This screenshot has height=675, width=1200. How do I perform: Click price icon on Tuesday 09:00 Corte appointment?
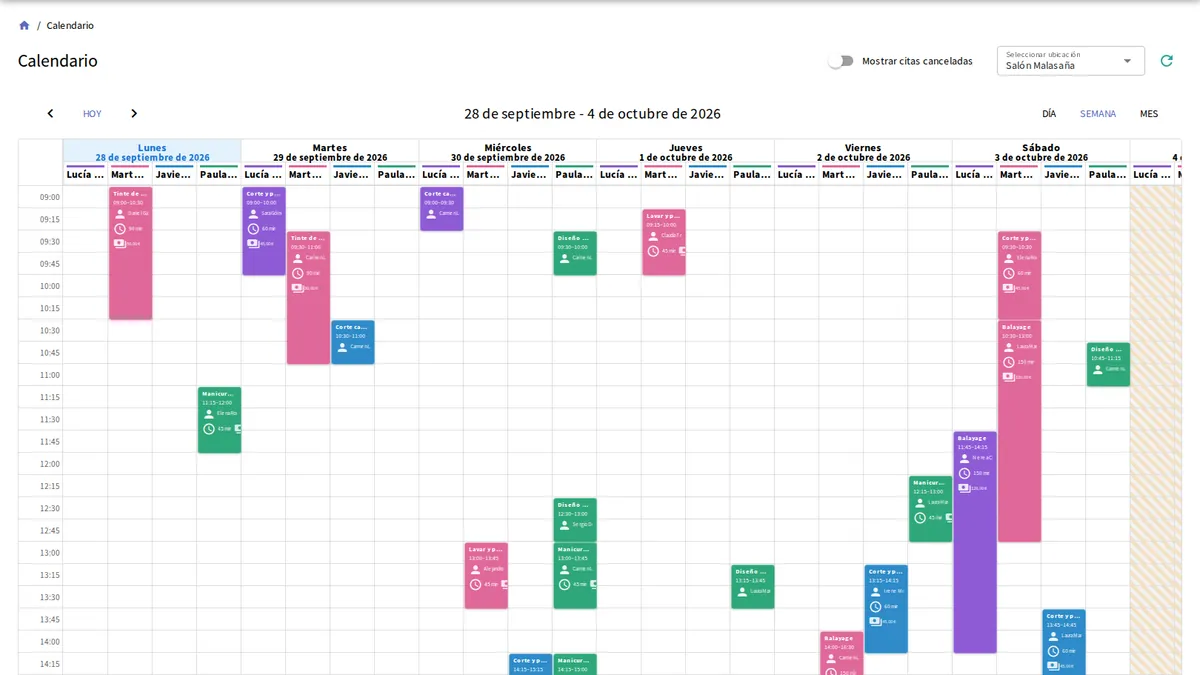coord(253,243)
